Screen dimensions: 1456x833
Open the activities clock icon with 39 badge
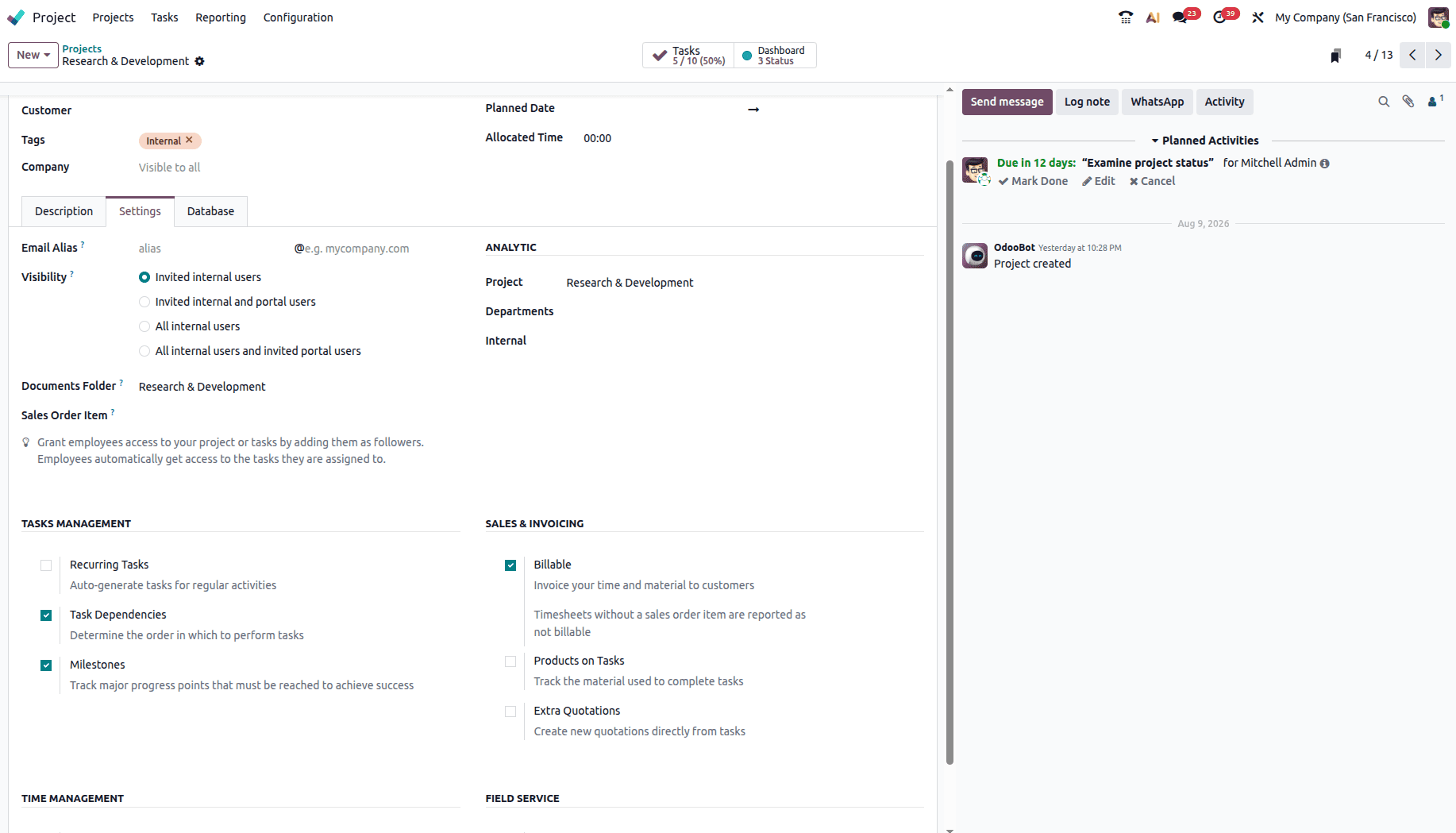1219,17
